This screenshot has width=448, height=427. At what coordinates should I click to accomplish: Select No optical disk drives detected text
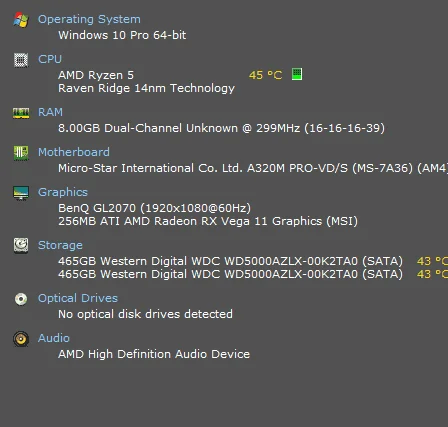145,314
